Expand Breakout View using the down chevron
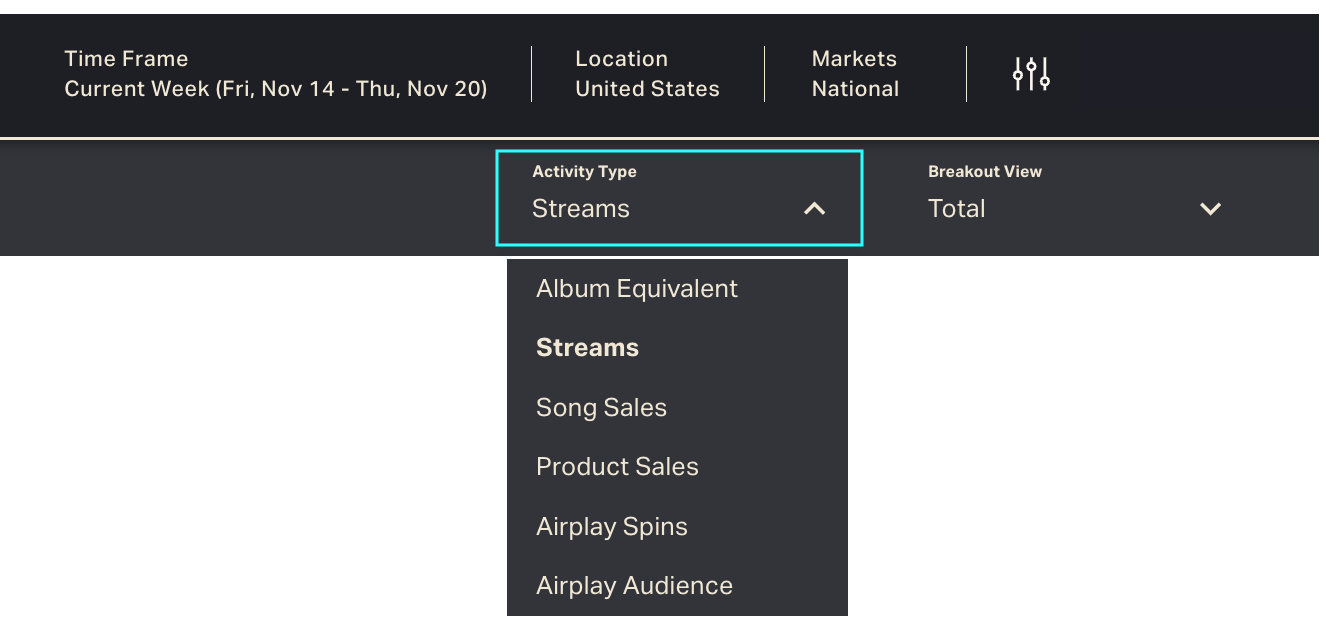The width and height of the screenshot is (1326, 622). click(x=1210, y=209)
